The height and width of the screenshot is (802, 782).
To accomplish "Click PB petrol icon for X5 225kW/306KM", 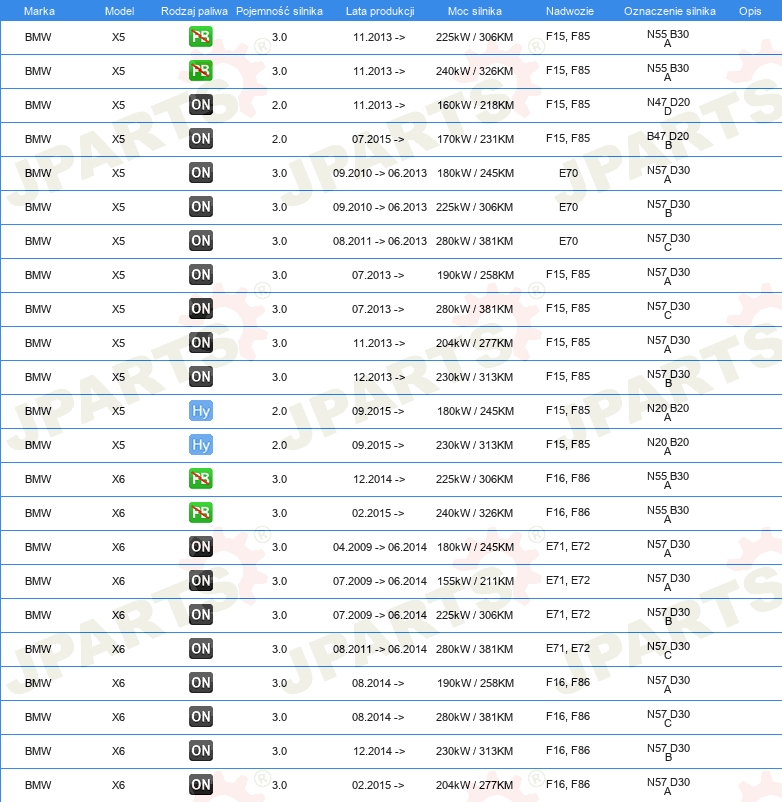I will [x=200, y=37].
